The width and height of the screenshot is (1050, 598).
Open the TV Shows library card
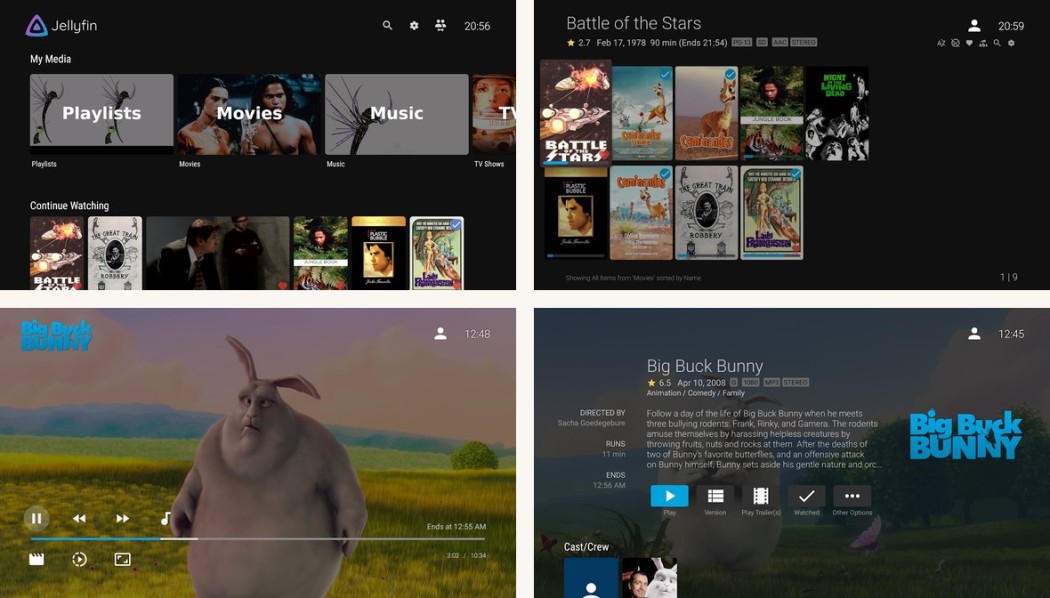coord(494,114)
